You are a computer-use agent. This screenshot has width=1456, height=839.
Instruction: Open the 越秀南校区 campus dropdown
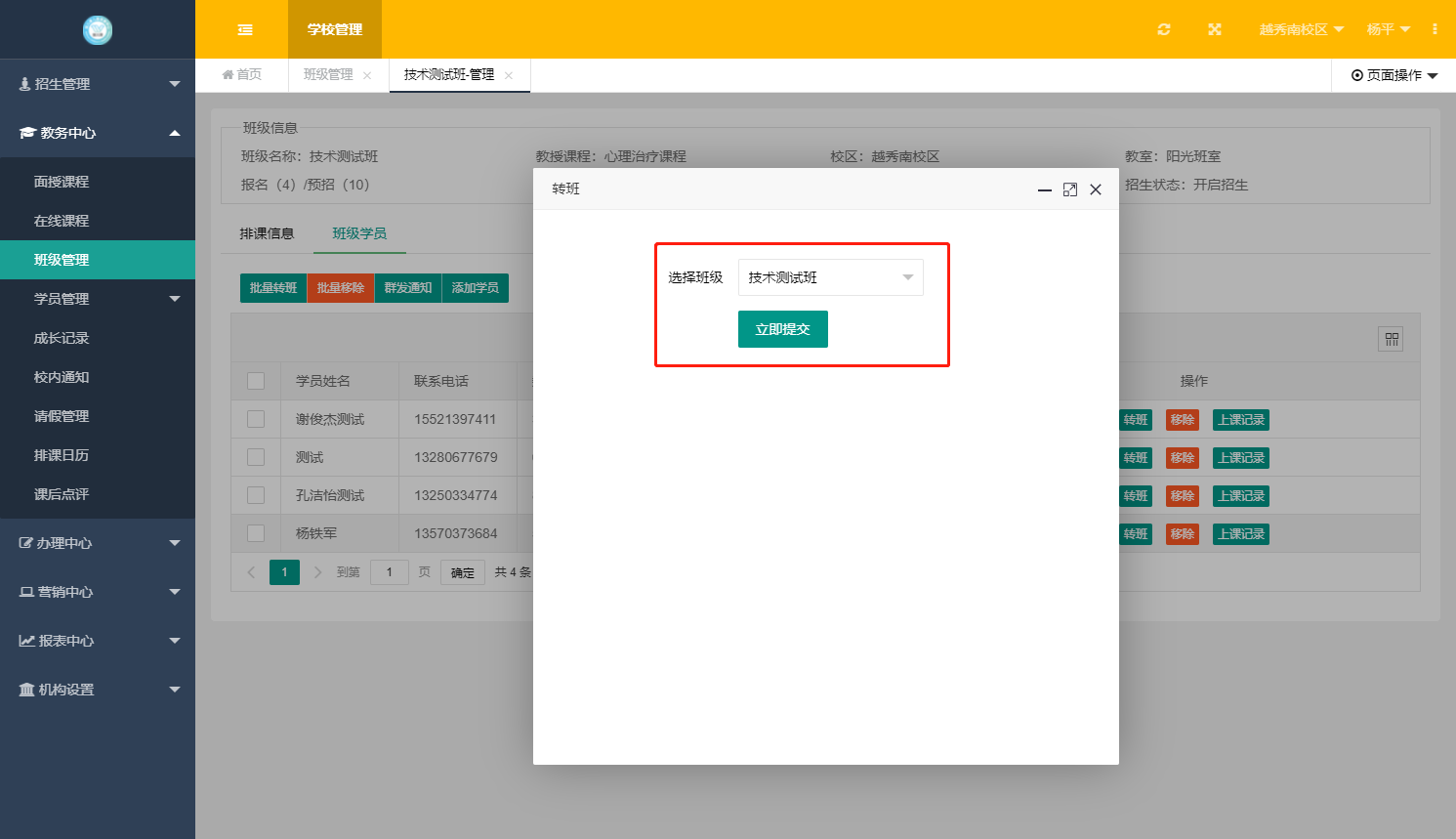tap(1301, 29)
